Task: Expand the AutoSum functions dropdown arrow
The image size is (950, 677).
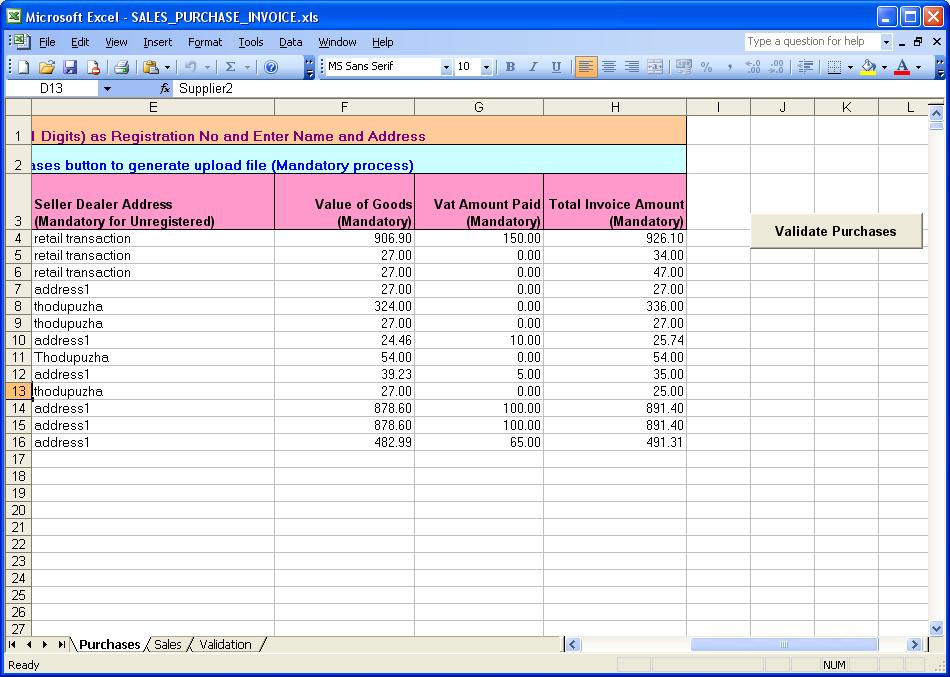Action: [x=247, y=67]
